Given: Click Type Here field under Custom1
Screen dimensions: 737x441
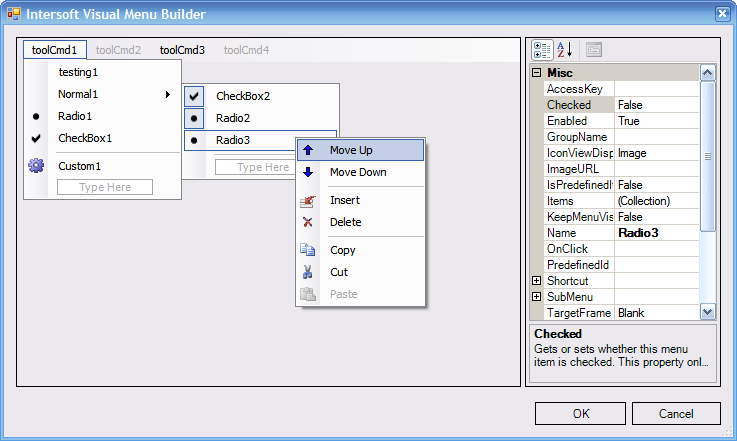Looking at the screenshot, I should pyautogui.click(x=105, y=187).
